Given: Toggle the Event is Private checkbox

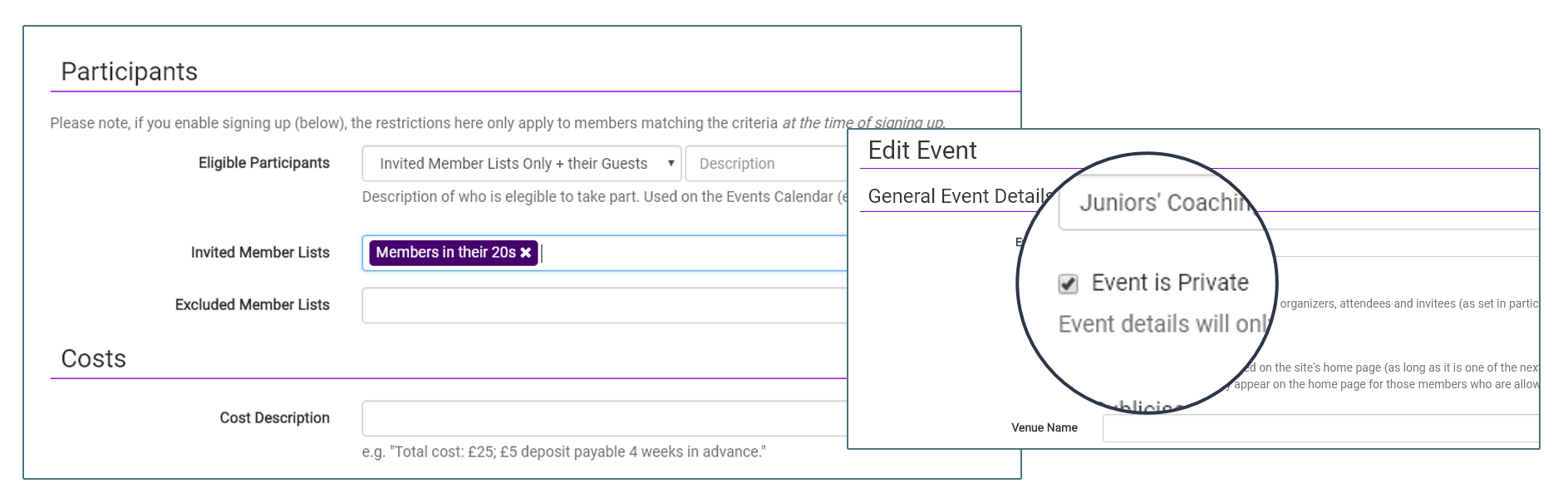Looking at the screenshot, I should 1068,284.
